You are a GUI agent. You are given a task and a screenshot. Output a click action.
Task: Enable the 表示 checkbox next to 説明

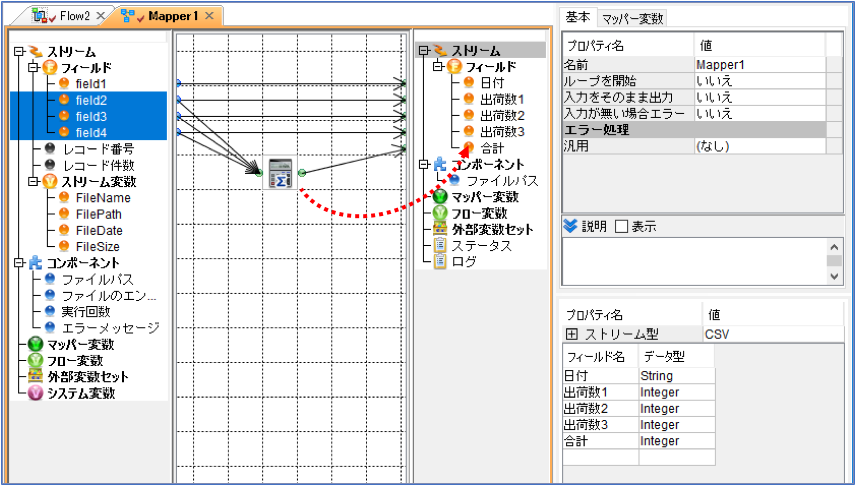(622, 227)
